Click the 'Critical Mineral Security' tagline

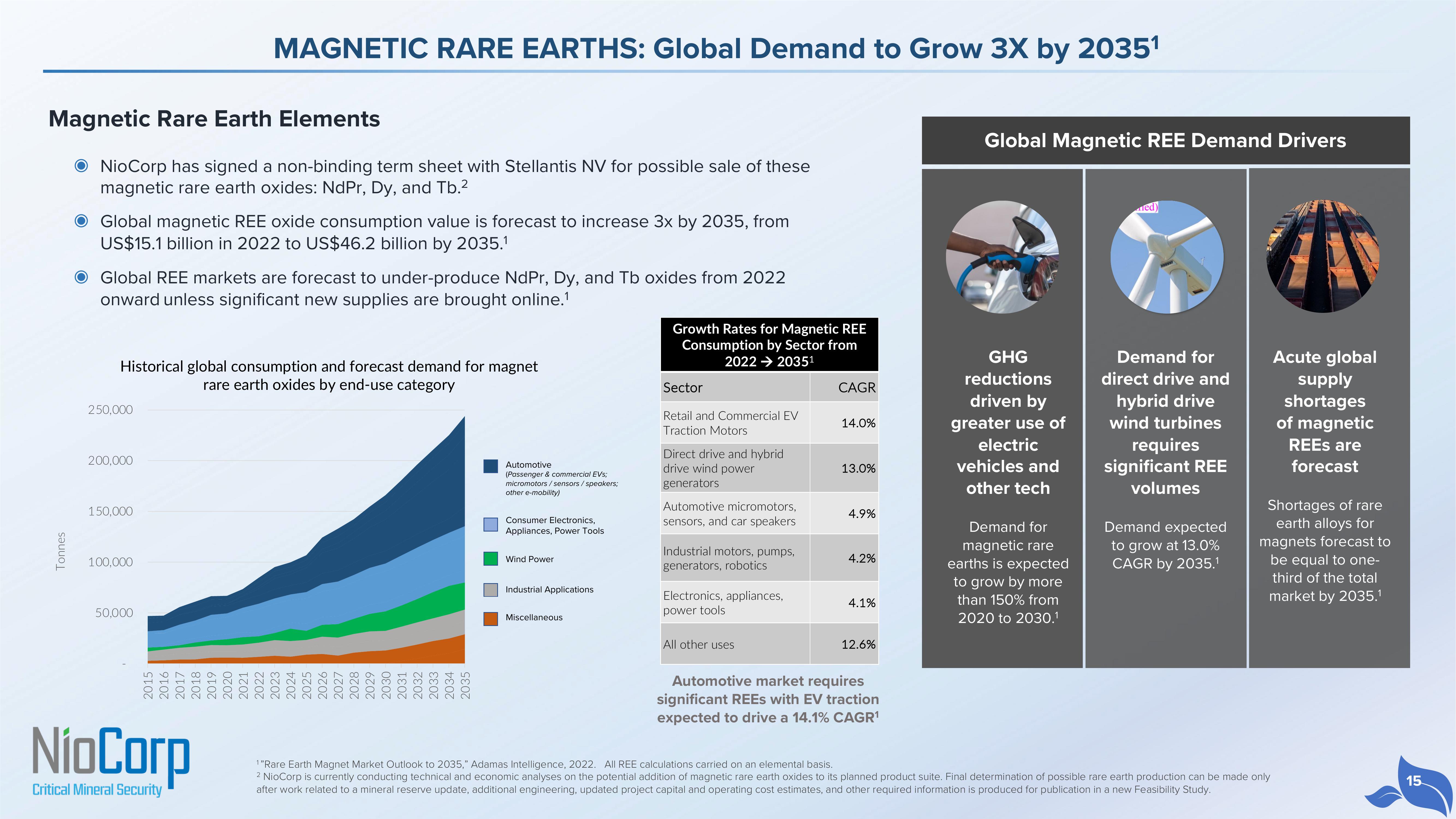point(97,790)
